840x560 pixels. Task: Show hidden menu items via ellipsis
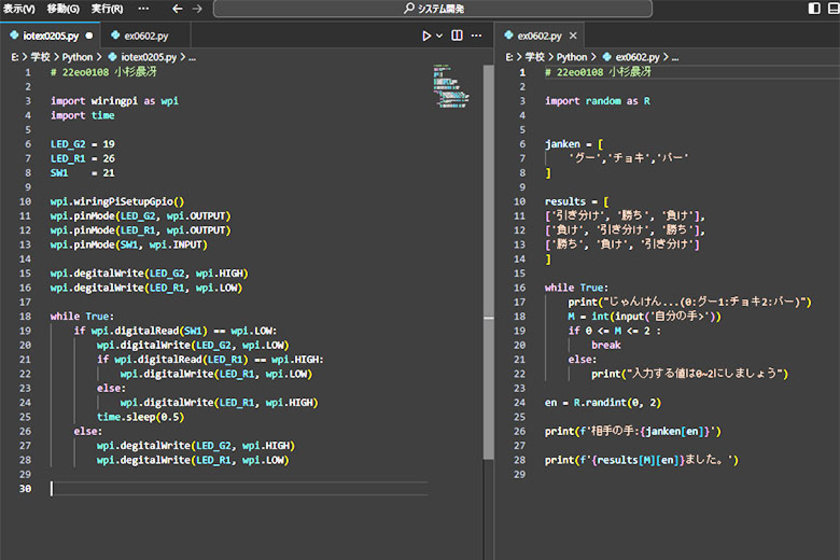(x=144, y=9)
